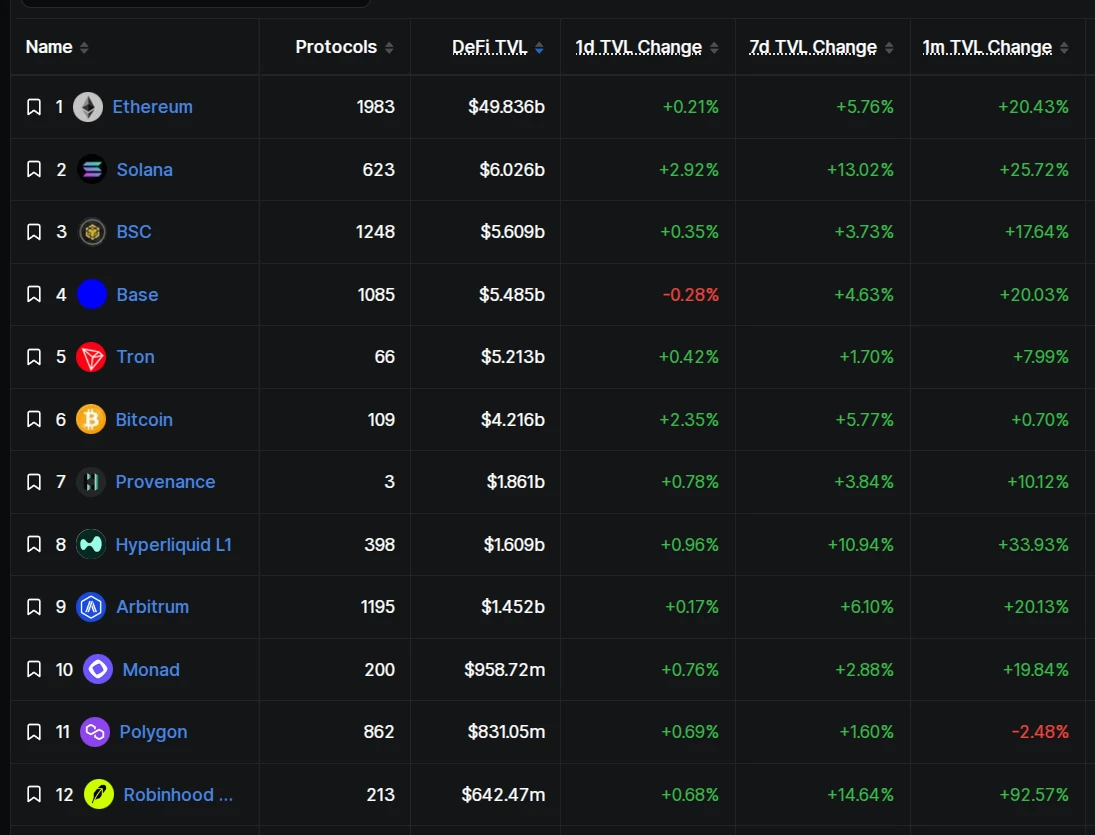Click the Bitcoin orange logo
Screen dimensions: 1095x835
(x=91, y=420)
